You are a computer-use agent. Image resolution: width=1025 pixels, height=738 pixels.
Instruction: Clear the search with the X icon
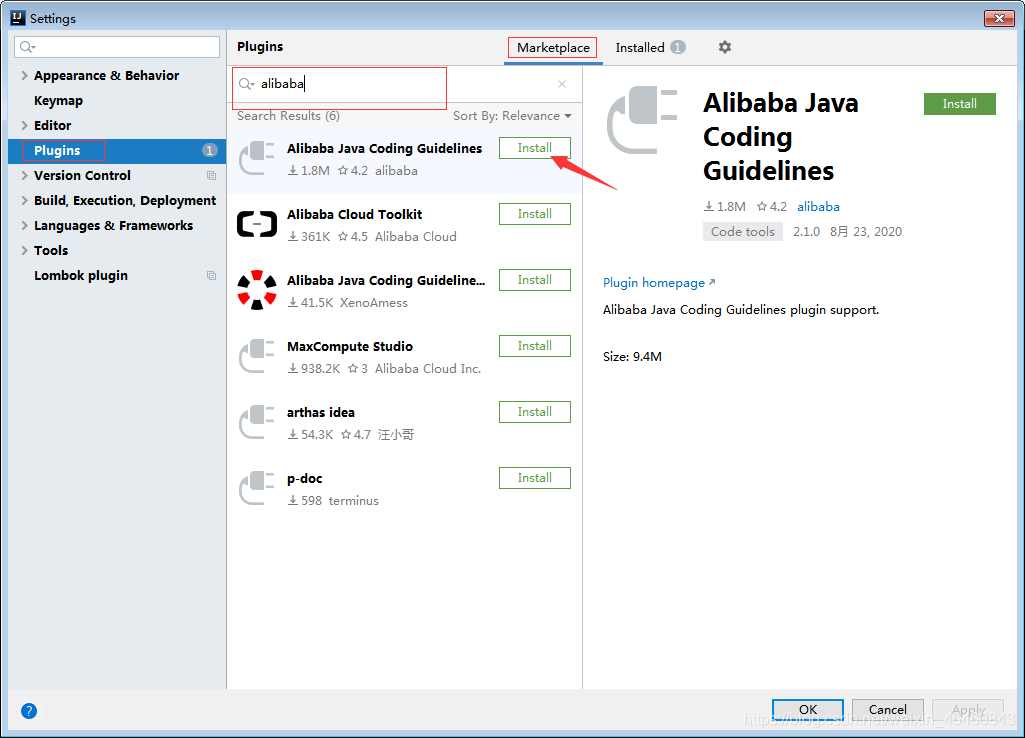[562, 84]
